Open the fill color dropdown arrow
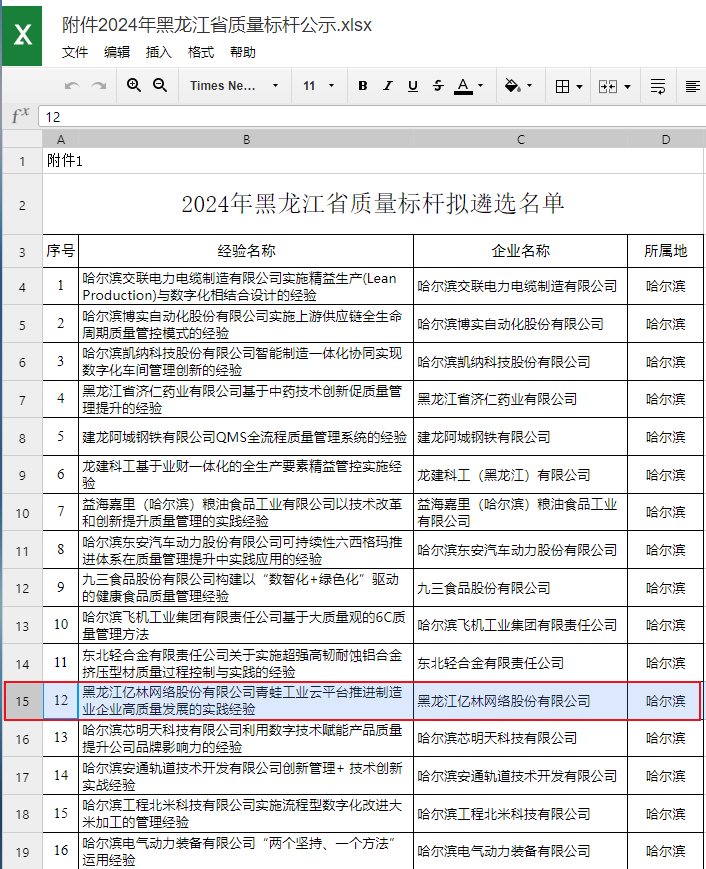This screenshot has height=869, width=706. coord(529,86)
